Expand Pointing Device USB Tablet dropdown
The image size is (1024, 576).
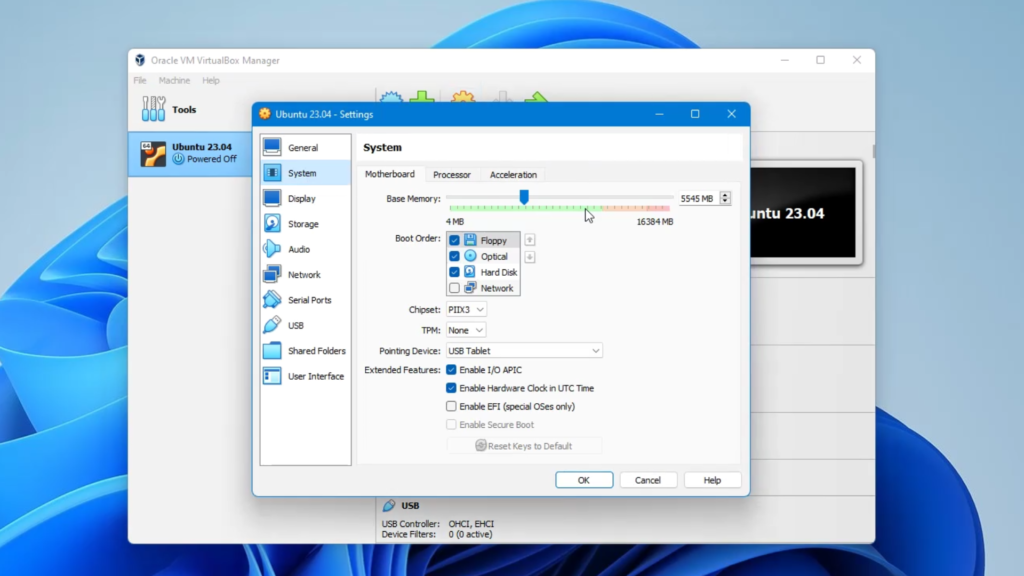pyautogui.click(x=524, y=351)
